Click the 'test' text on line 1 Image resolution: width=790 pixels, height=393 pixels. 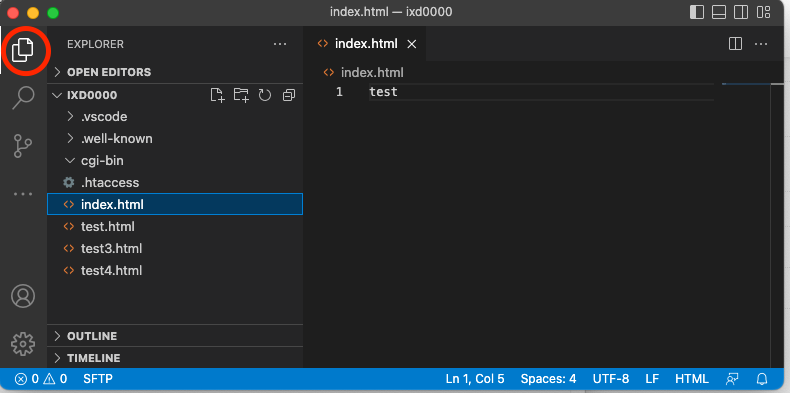383,92
